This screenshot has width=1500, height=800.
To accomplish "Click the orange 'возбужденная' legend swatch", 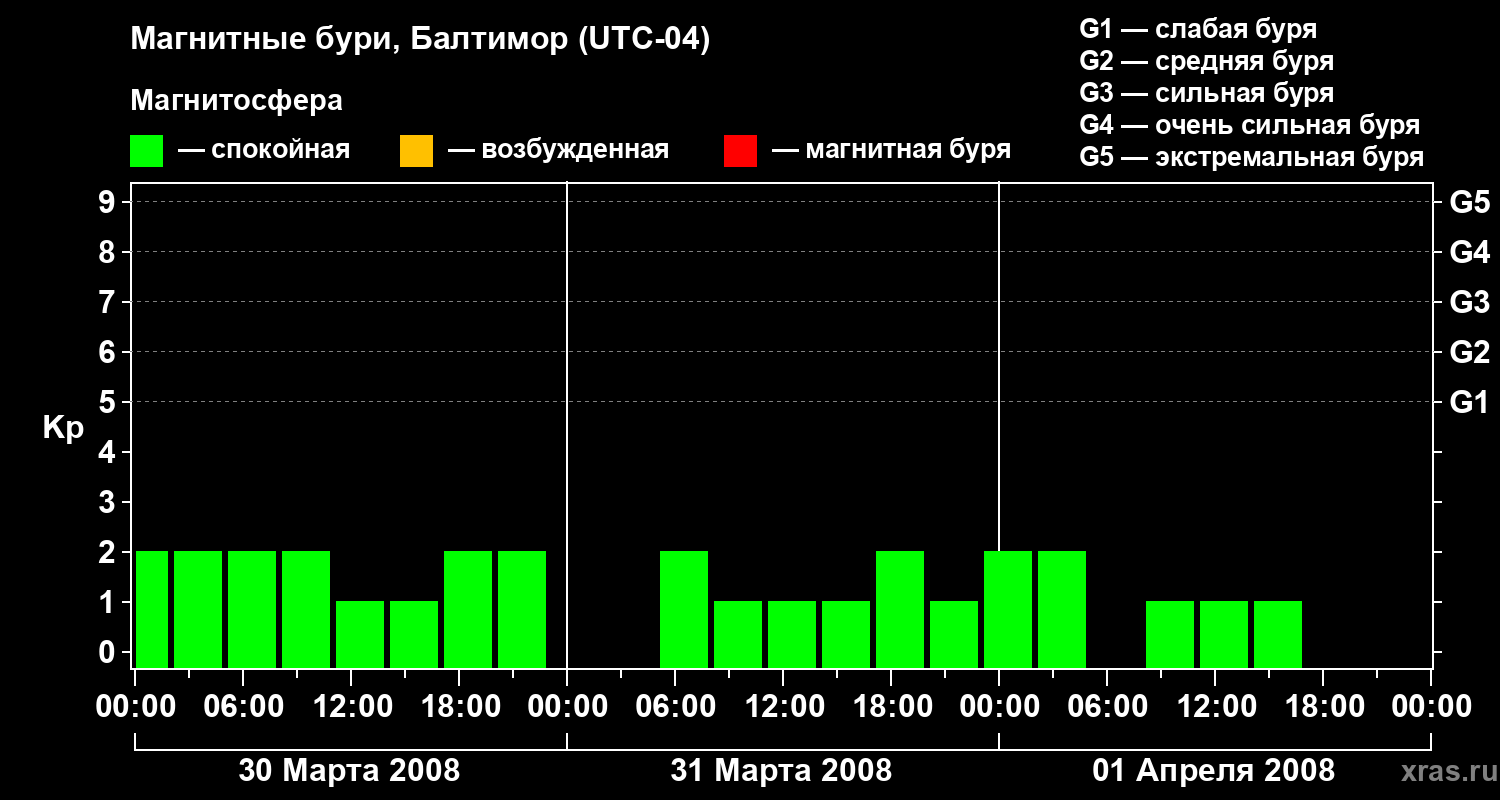I will (416, 151).
